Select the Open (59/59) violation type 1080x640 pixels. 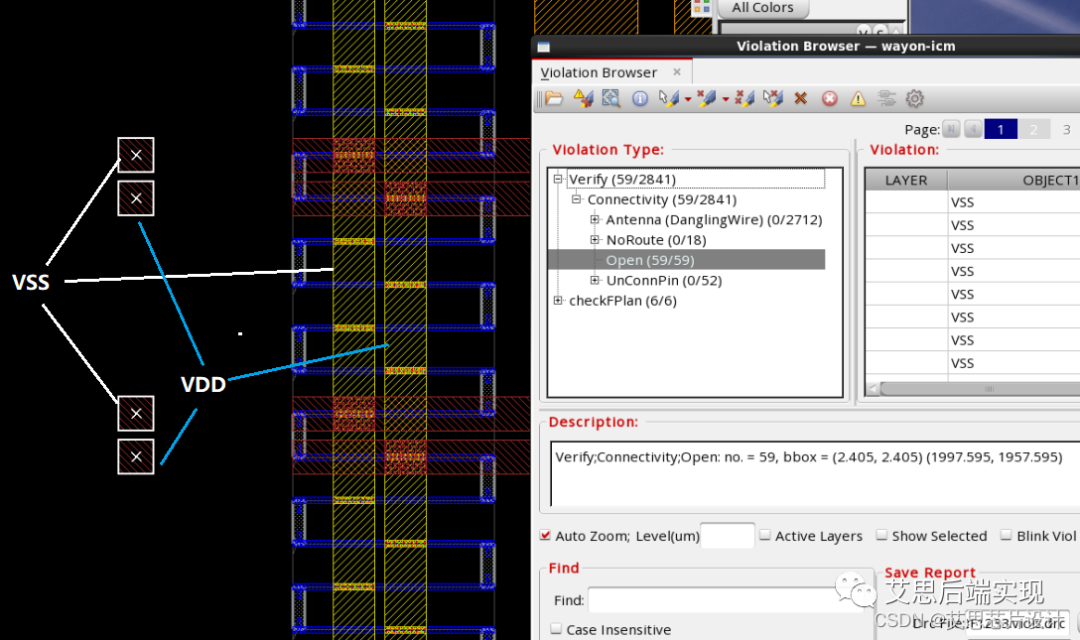(650, 260)
